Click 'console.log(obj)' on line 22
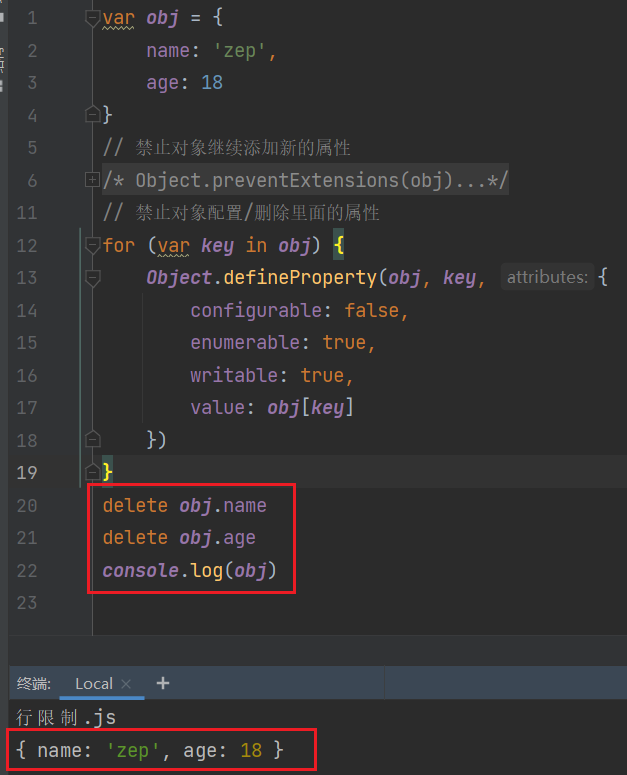 [x=189, y=570]
